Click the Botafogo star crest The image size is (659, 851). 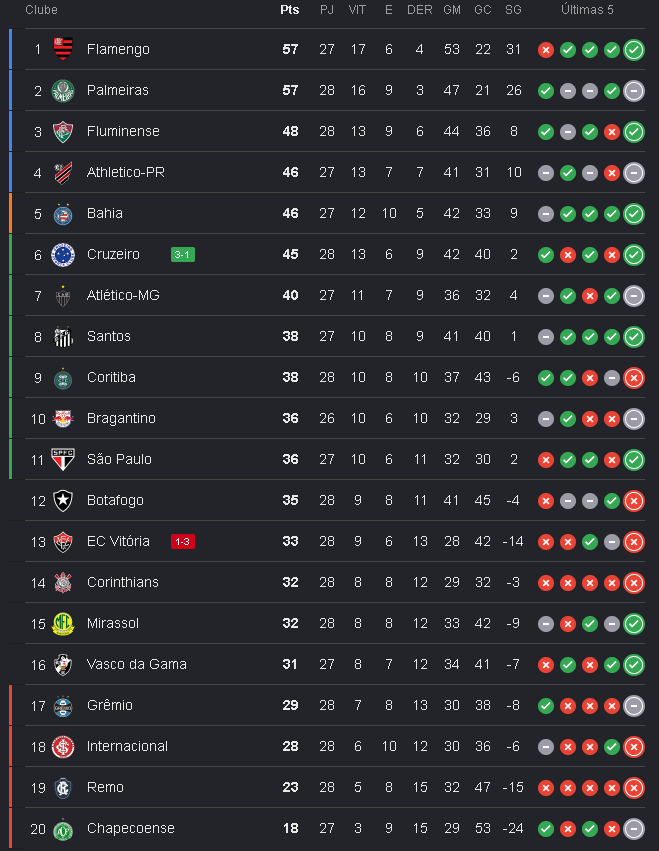tap(63, 500)
